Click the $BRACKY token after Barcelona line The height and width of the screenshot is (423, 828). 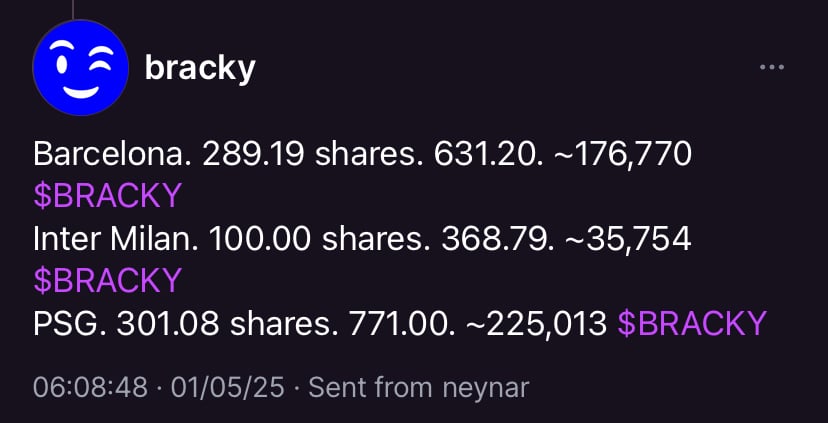click(108, 195)
